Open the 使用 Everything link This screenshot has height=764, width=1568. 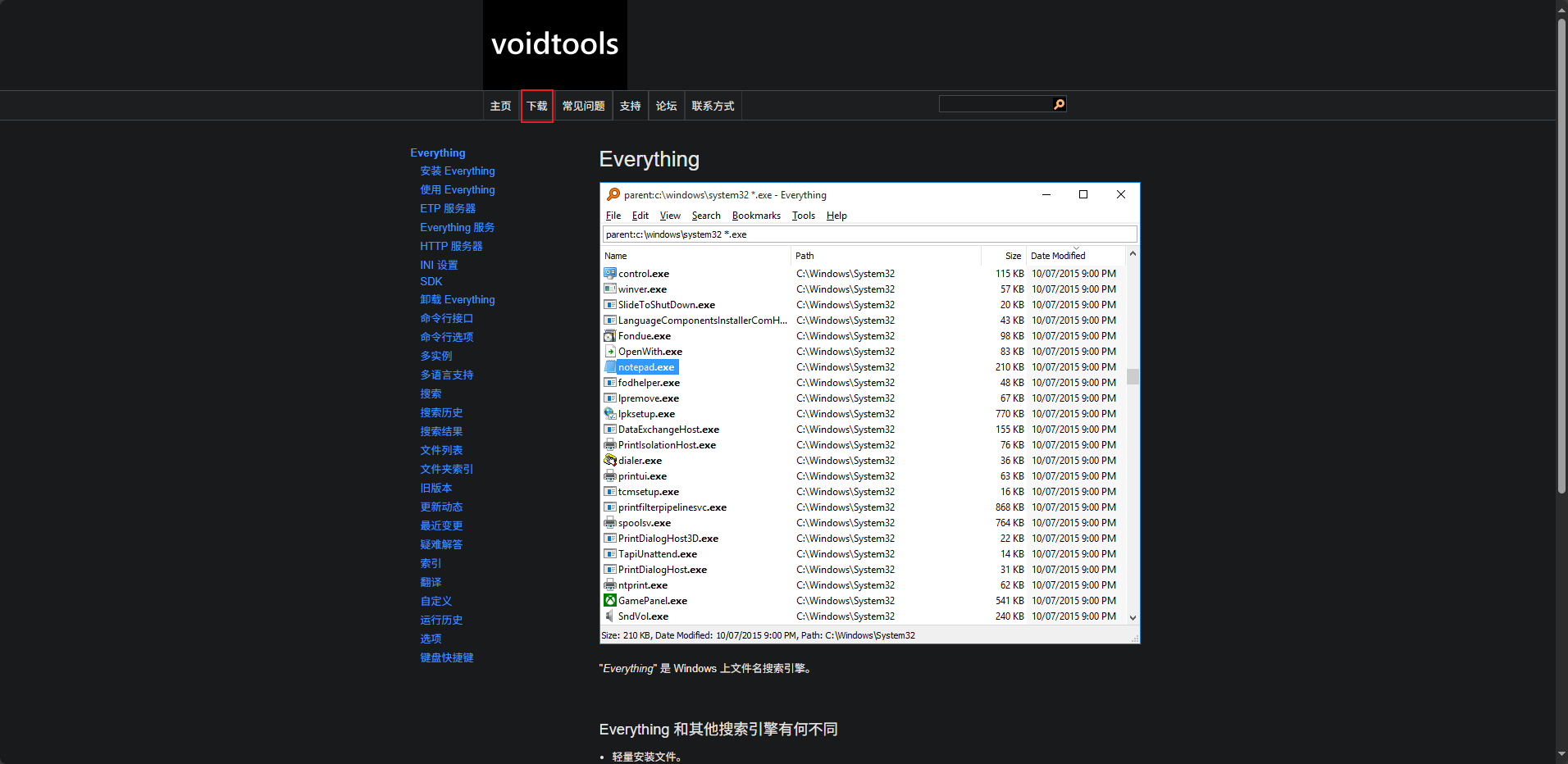458,189
